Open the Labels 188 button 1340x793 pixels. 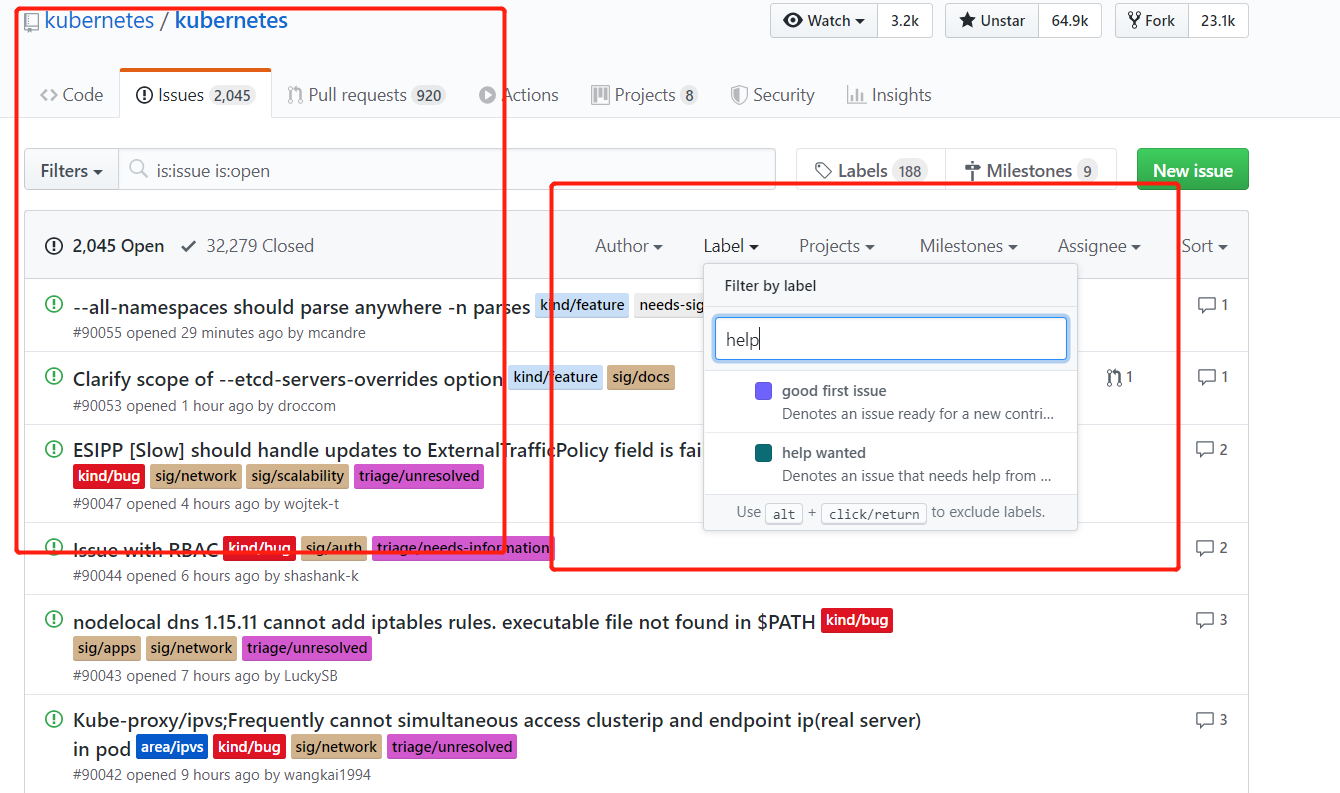(x=871, y=170)
